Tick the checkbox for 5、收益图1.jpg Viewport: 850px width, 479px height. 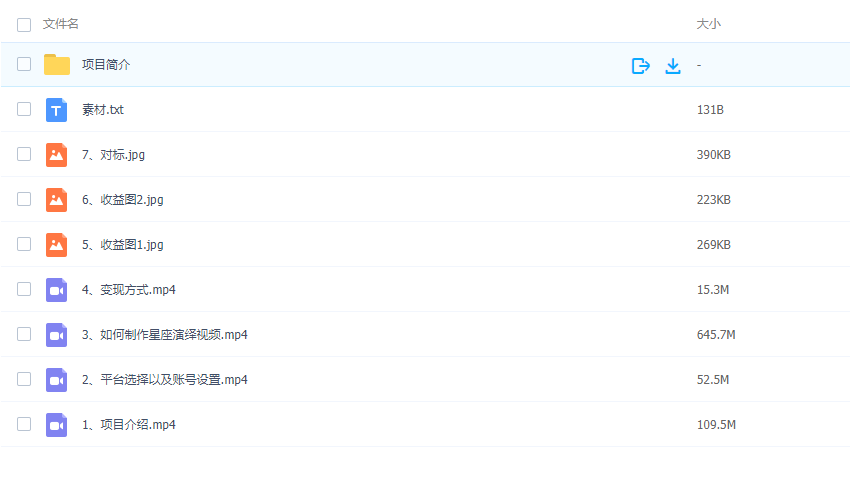pos(24,245)
